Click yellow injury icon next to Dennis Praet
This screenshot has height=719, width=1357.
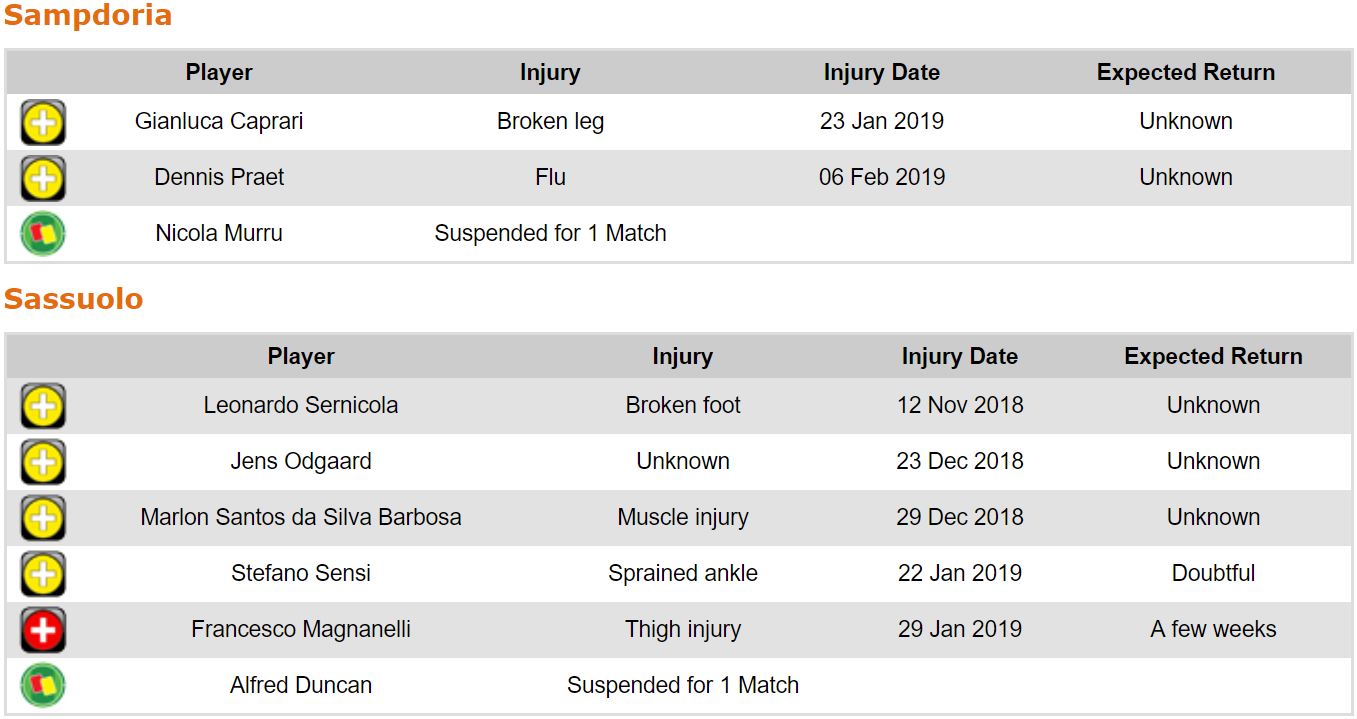[x=43, y=179]
